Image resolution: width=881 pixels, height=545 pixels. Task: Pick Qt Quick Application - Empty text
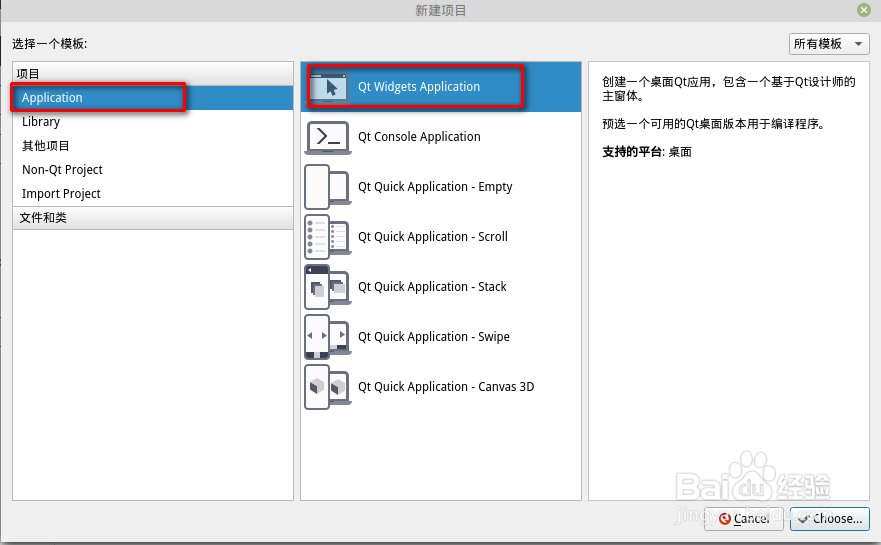coord(435,187)
